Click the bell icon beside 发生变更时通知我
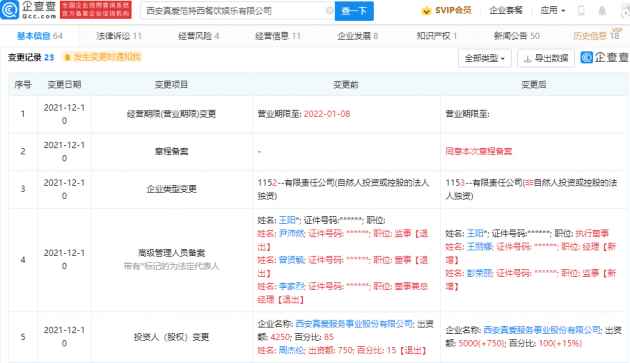This screenshot has height=363, width=630. coord(68,57)
